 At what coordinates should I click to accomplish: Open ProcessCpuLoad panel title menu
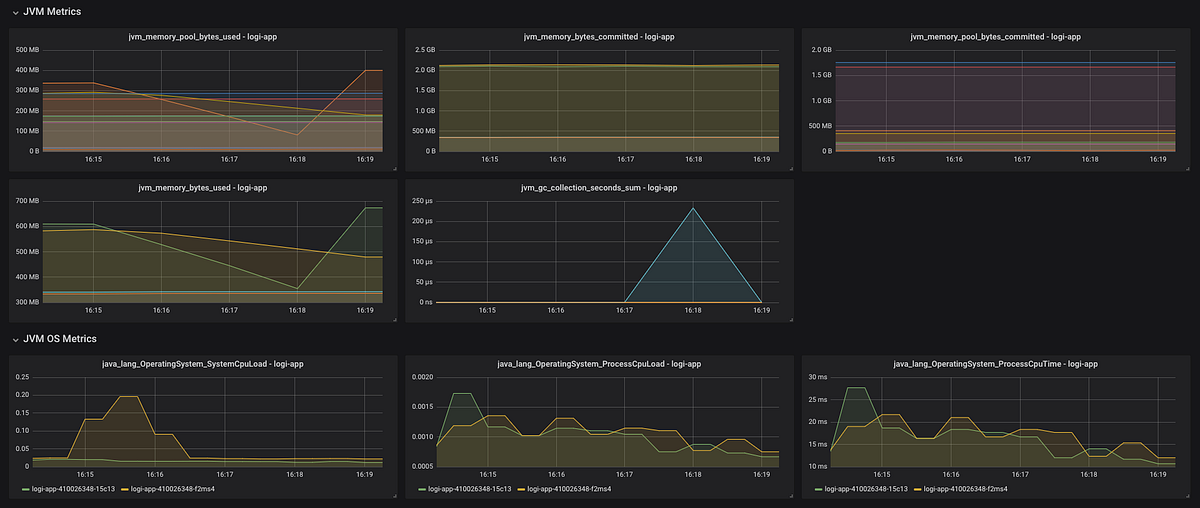tap(599, 364)
